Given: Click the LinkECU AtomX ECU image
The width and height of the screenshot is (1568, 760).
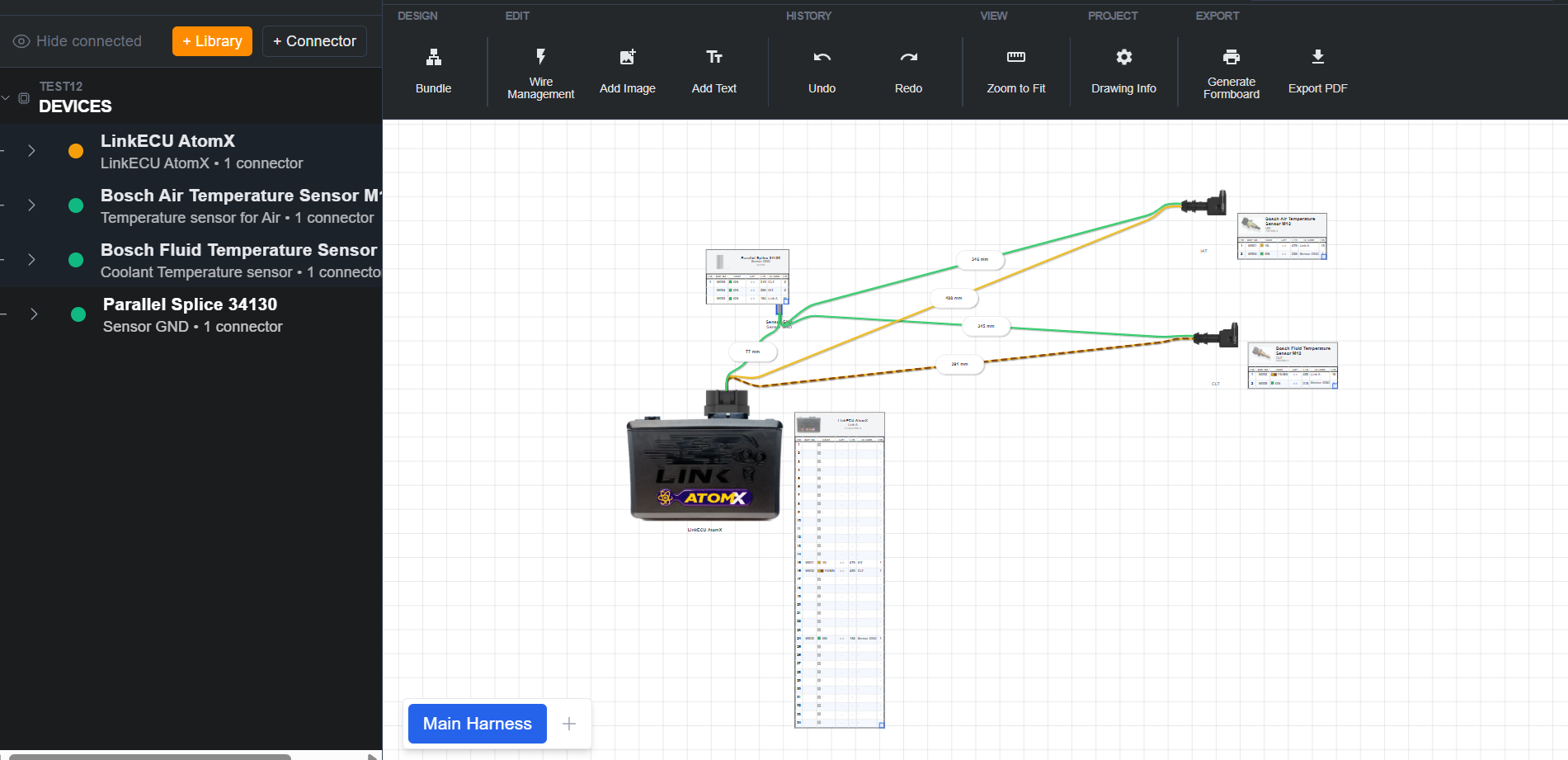Looking at the screenshot, I should [x=705, y=468].
